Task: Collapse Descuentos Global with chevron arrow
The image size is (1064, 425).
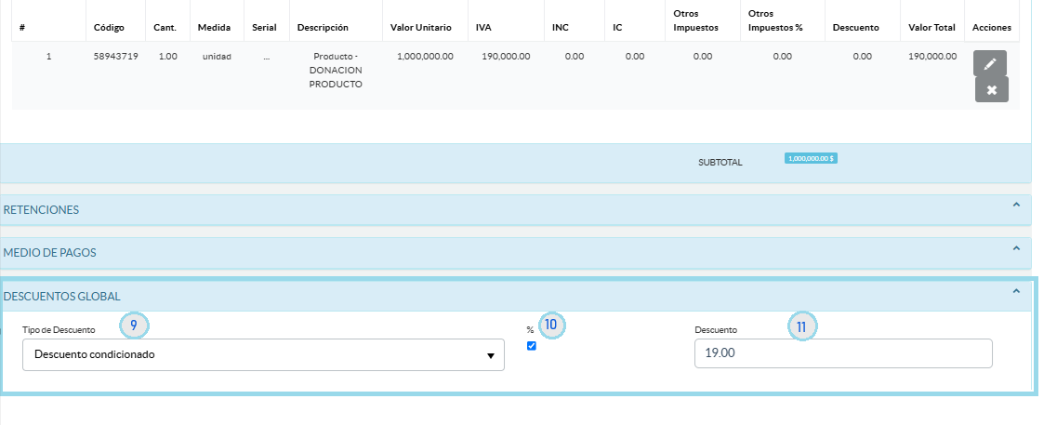Action: [x=1016, y=291]
